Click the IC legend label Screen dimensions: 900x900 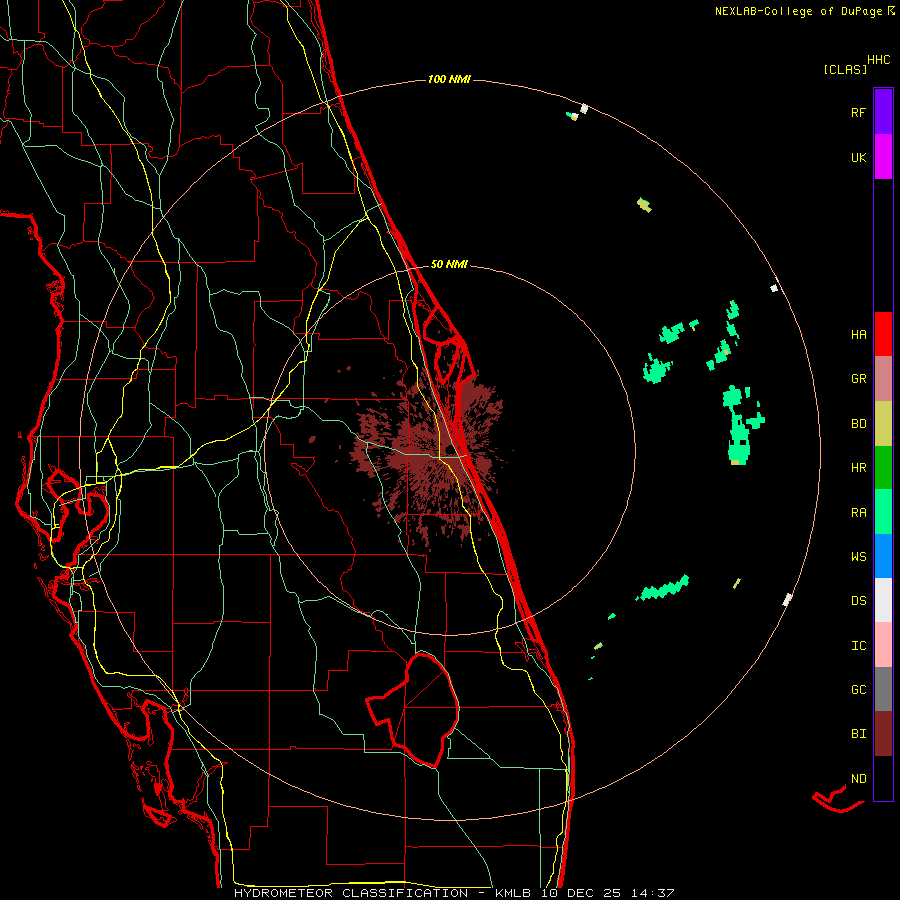pos(859,646)
